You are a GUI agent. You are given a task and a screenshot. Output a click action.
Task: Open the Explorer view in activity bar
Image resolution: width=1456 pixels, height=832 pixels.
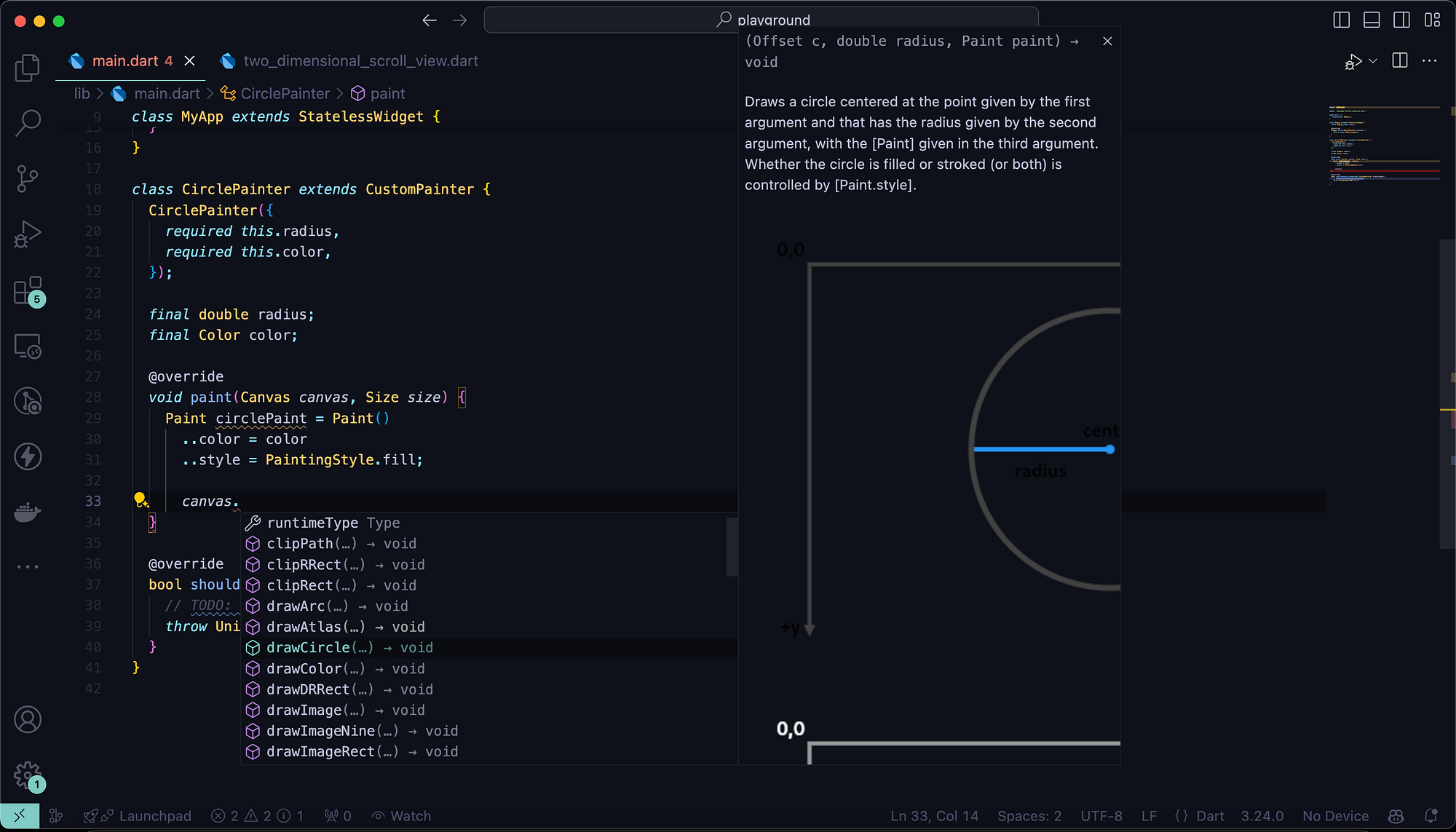tap(28, 68)
